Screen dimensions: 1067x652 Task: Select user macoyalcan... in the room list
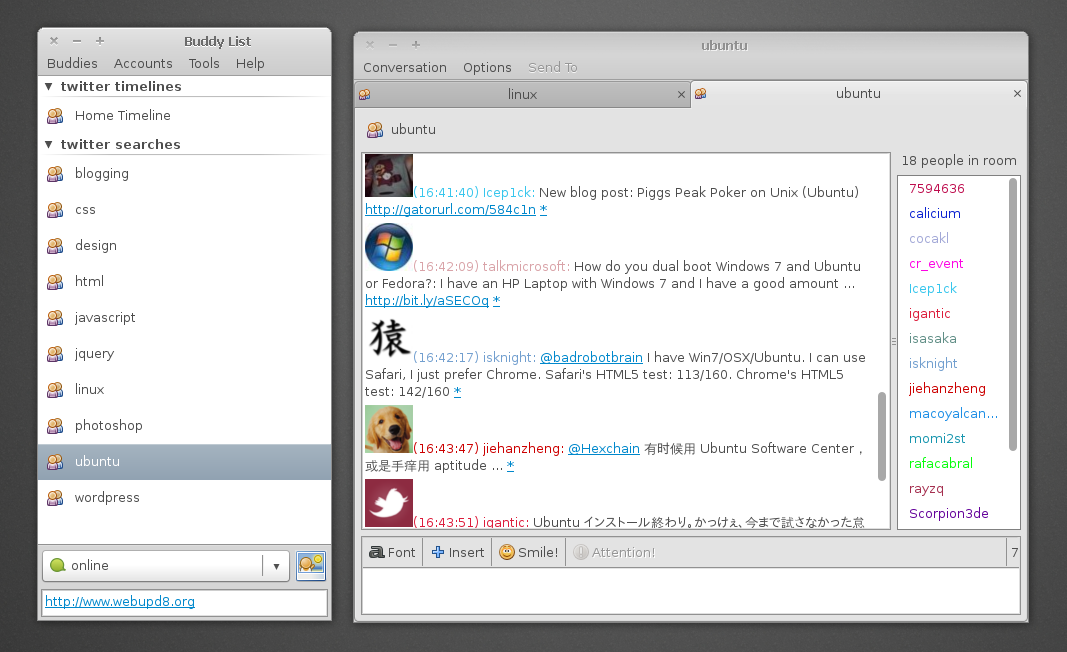click(x=953, y=414)
